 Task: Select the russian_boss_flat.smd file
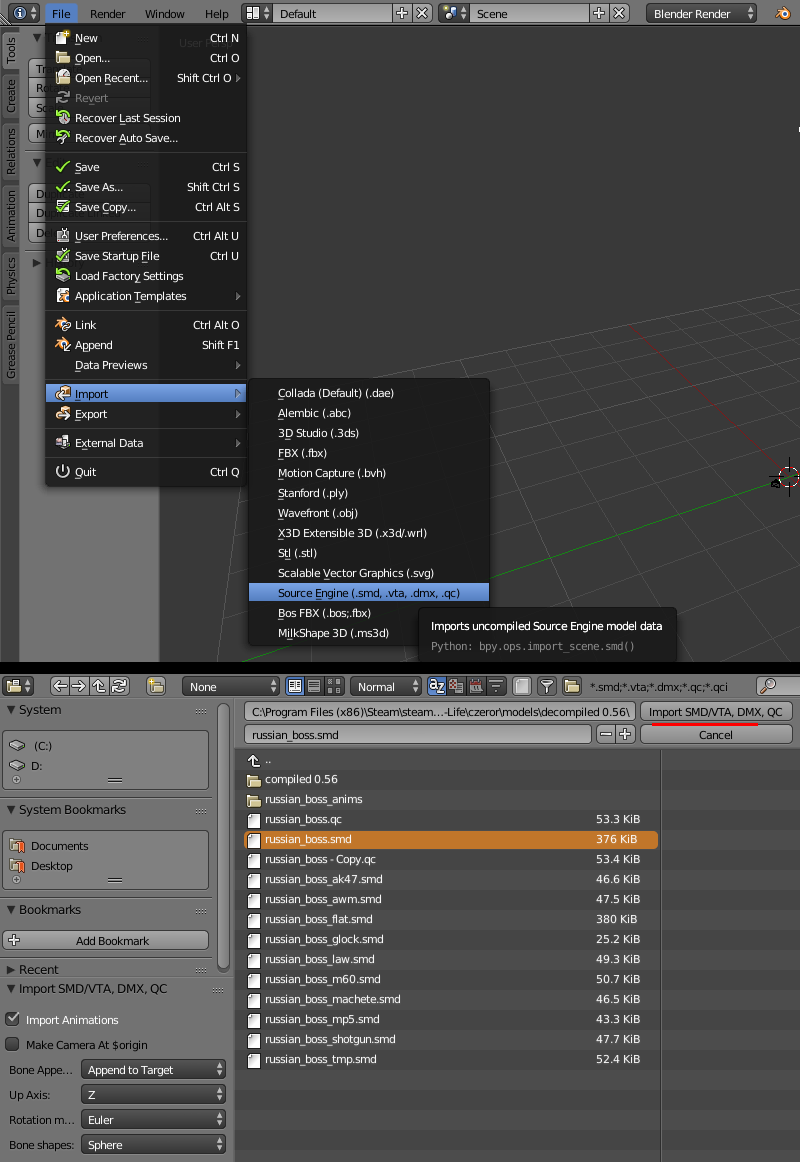pos(451,919)
